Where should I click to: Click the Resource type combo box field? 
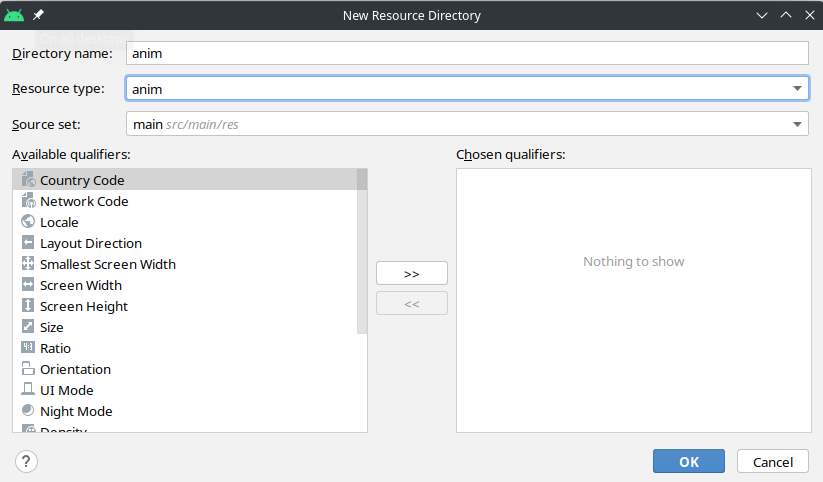point(467,88)
